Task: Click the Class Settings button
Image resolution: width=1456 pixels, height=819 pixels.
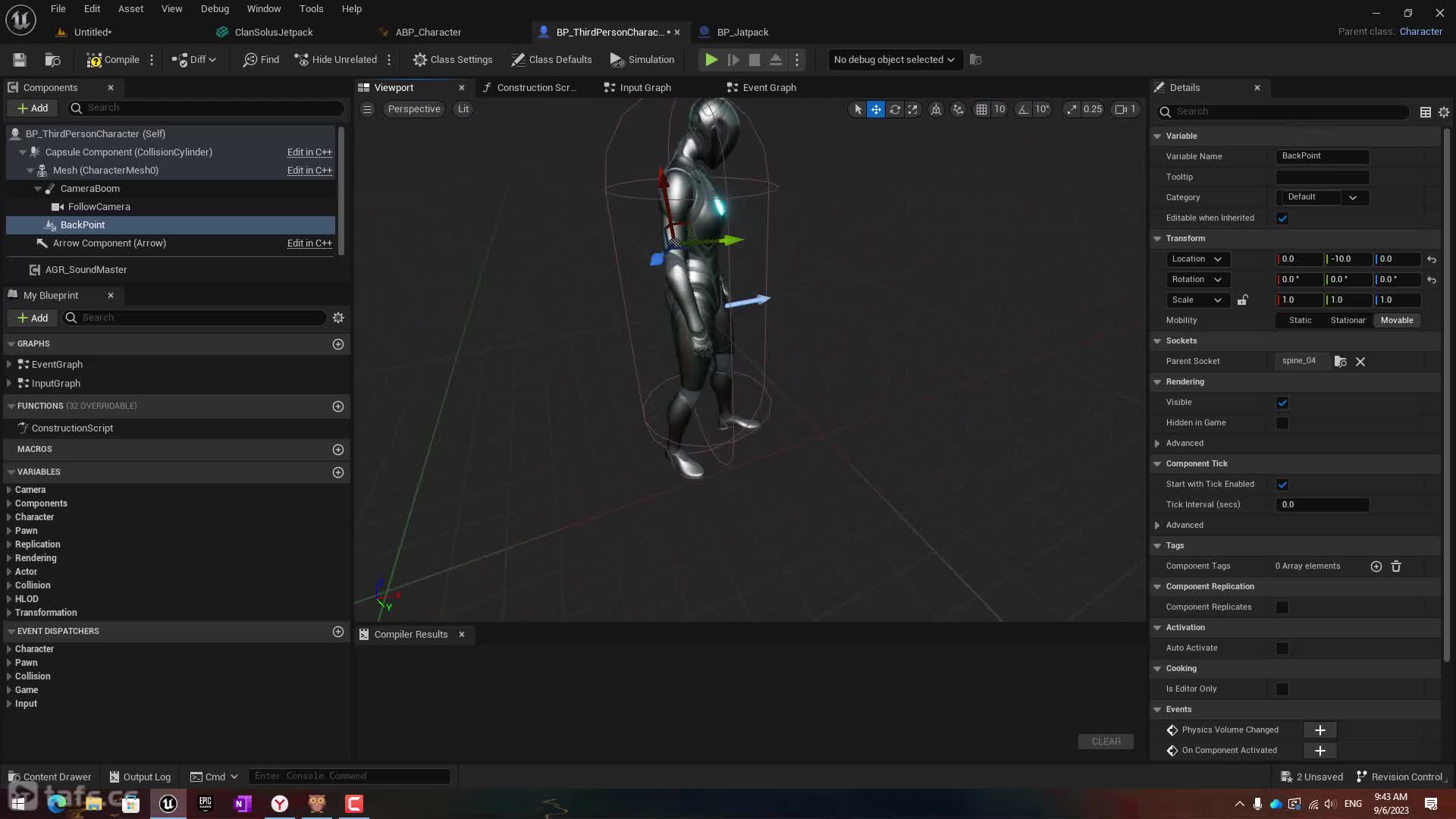Action: (452, 60)
